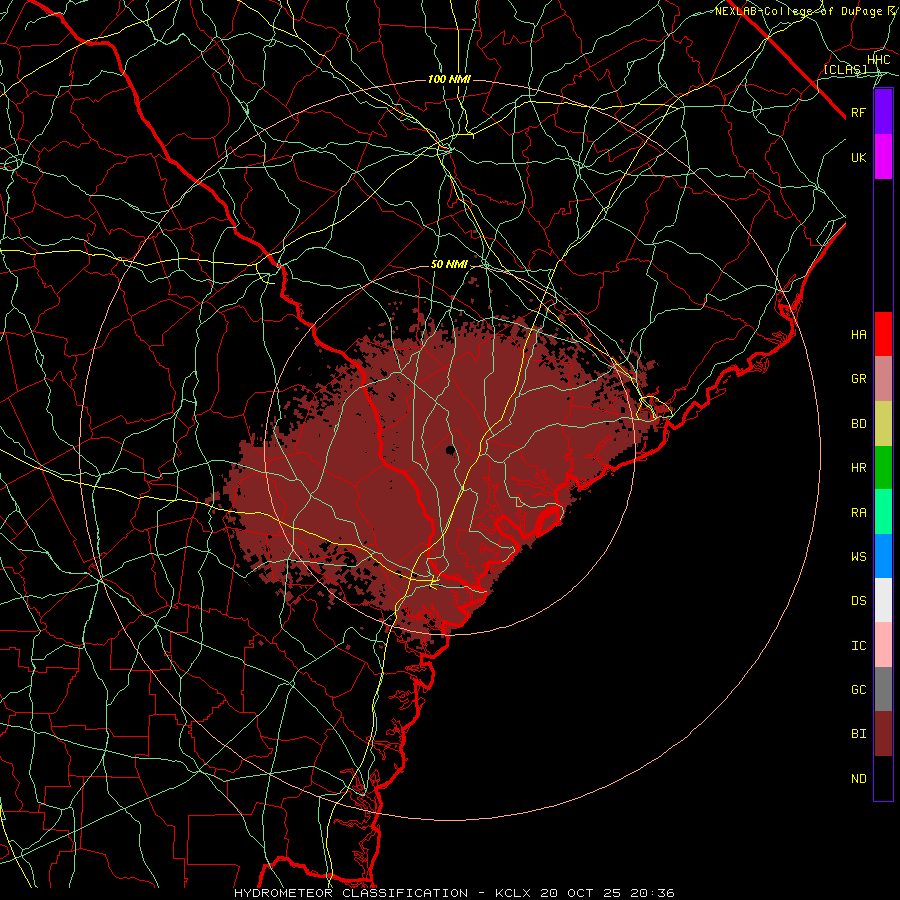900x900 pixels.
Task: Click the IC legend label
Action: (859, 646)
